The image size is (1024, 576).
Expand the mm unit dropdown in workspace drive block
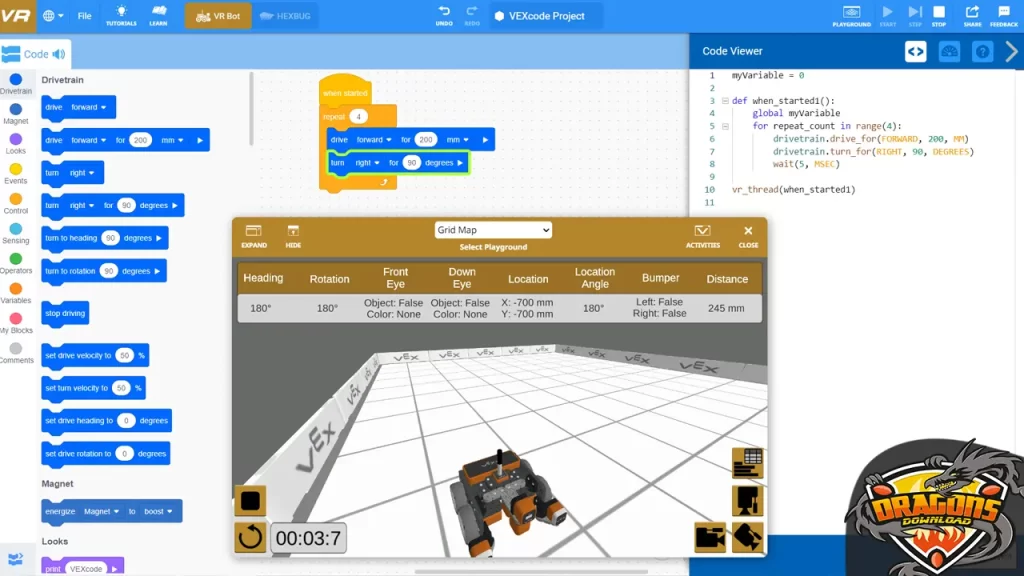[x=458, y=140]
